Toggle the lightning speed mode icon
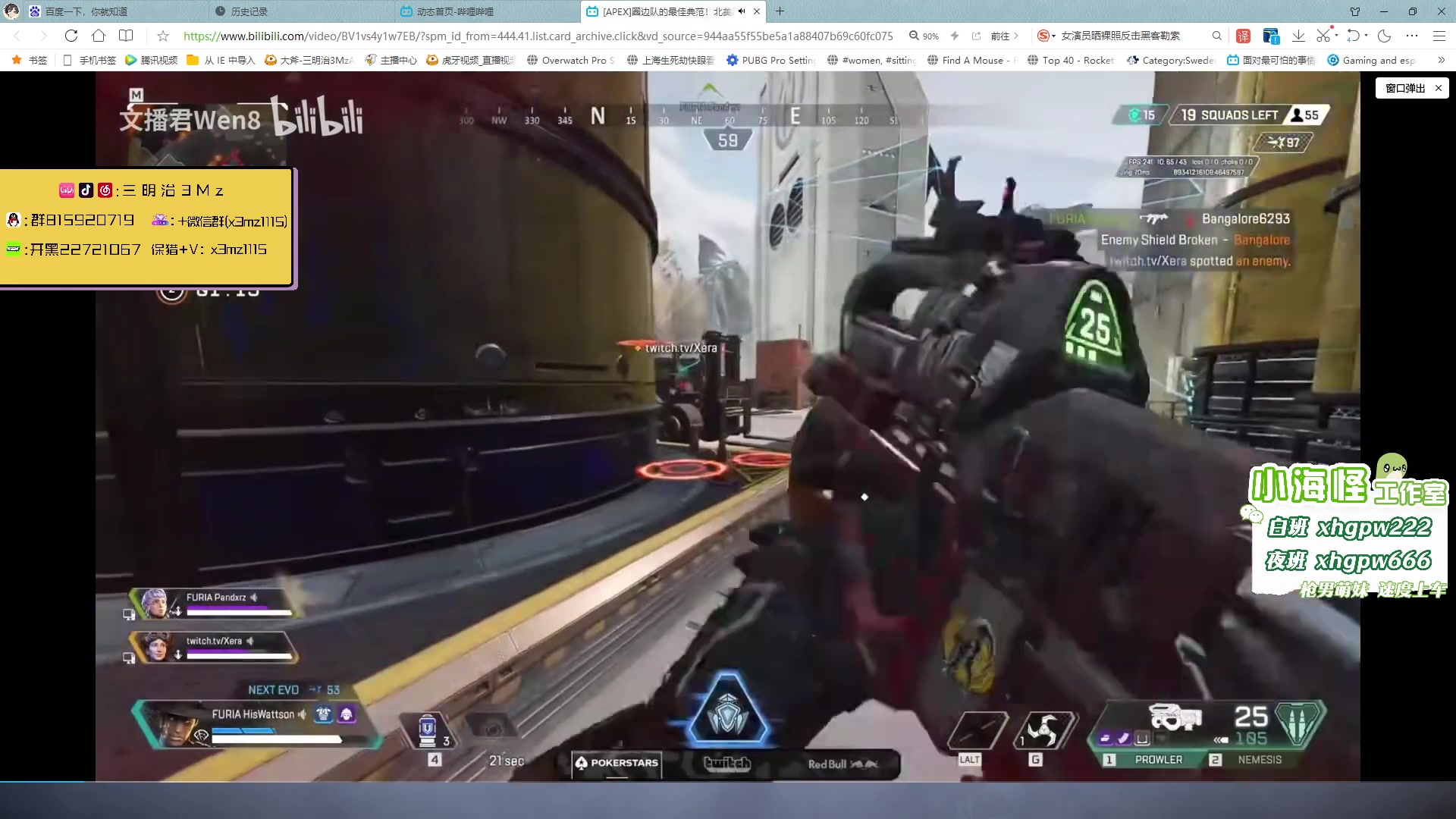The height and width of the screenshot is (819, 1456). pyautogui.click(x=955, y=36)
